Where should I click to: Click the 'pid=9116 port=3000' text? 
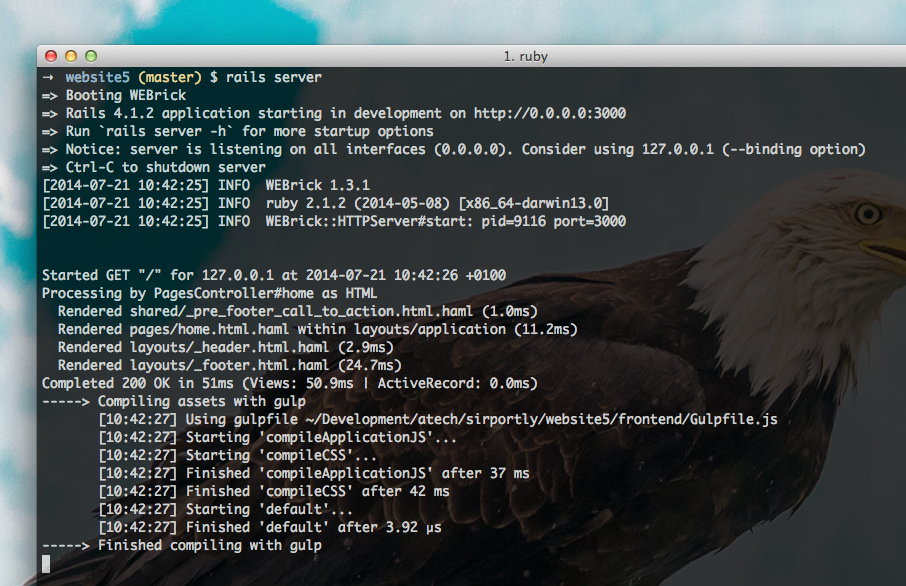(554, 221)
